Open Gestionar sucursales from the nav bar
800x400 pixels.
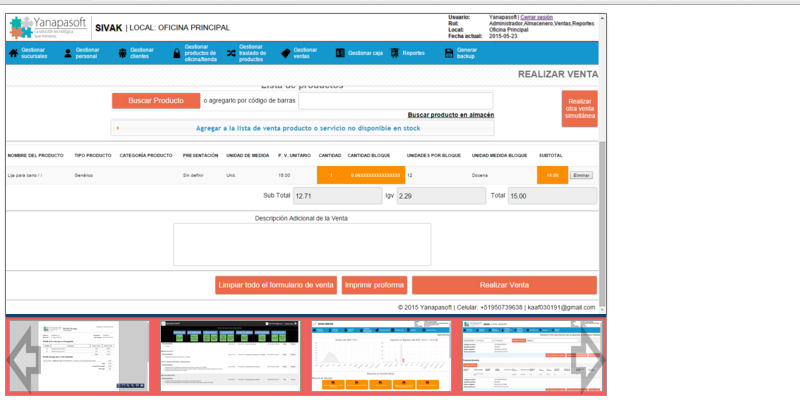coord(30,53)
